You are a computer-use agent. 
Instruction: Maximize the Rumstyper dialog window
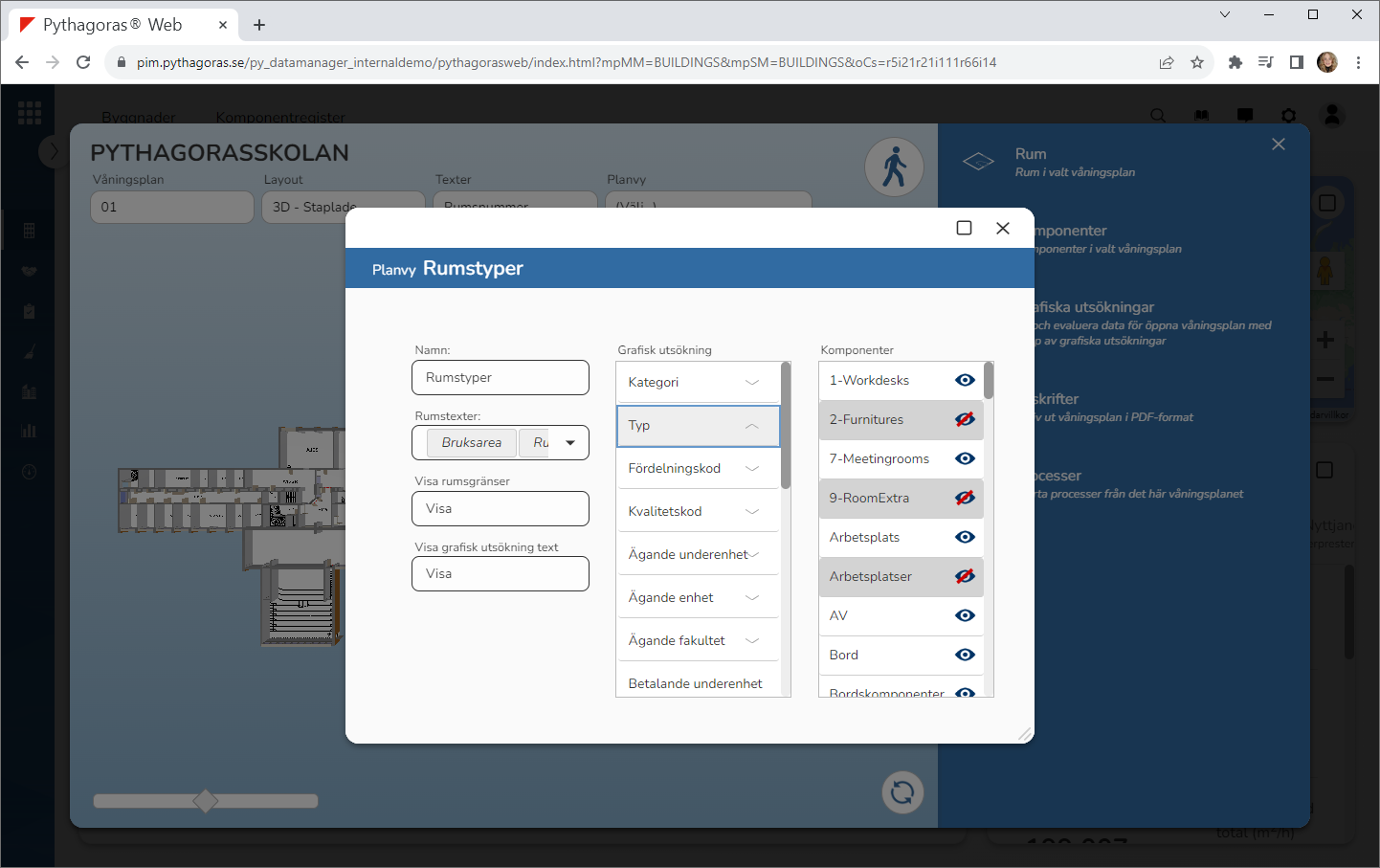coord(964,228)
